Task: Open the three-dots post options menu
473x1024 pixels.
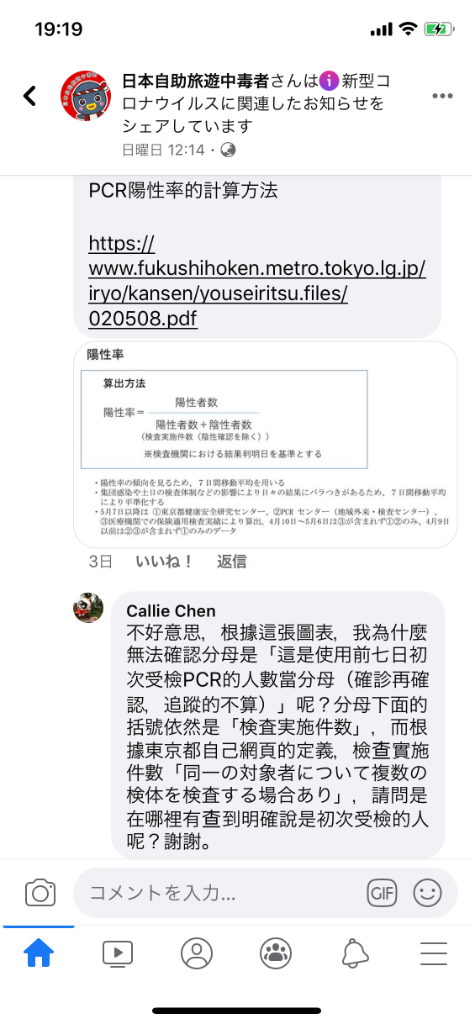Action: pos(442,96)
